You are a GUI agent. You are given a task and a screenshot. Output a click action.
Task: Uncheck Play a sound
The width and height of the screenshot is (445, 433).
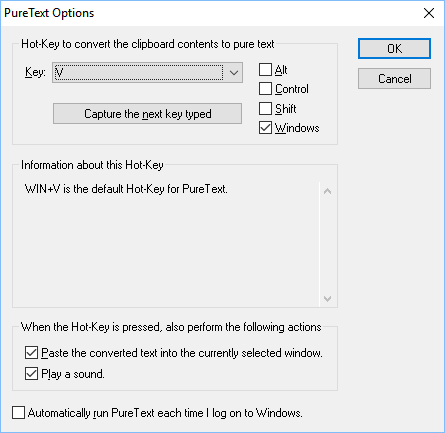(31, 374)
